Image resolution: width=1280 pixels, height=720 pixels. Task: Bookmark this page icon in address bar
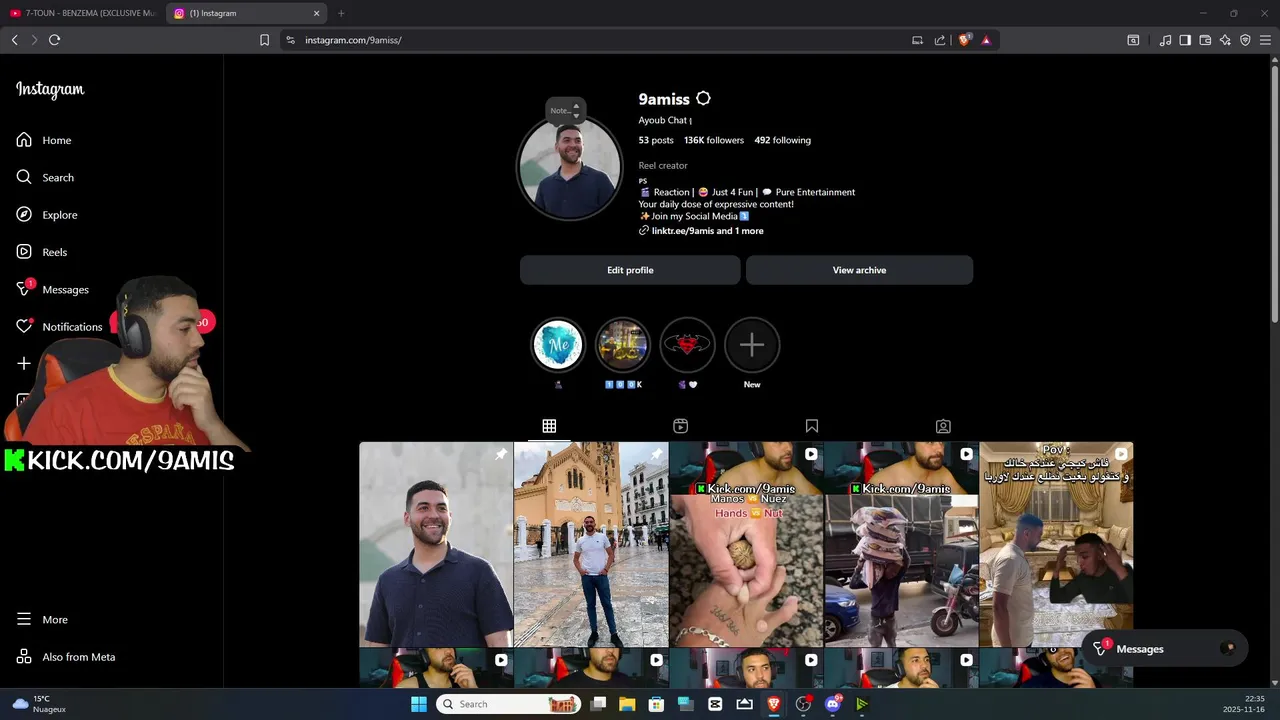click(264, 40)
